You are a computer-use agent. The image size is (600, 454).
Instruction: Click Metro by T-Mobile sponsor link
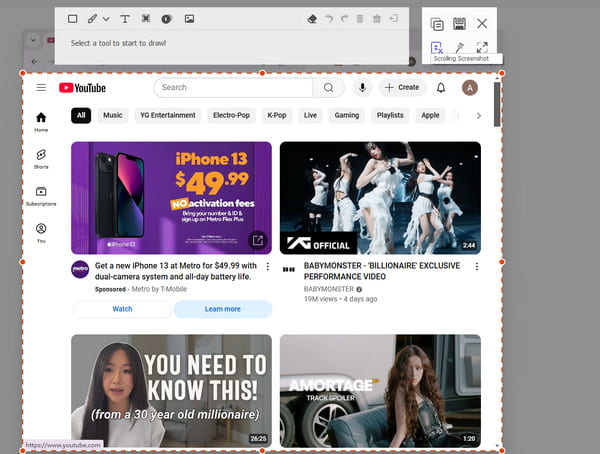point(159,289)
